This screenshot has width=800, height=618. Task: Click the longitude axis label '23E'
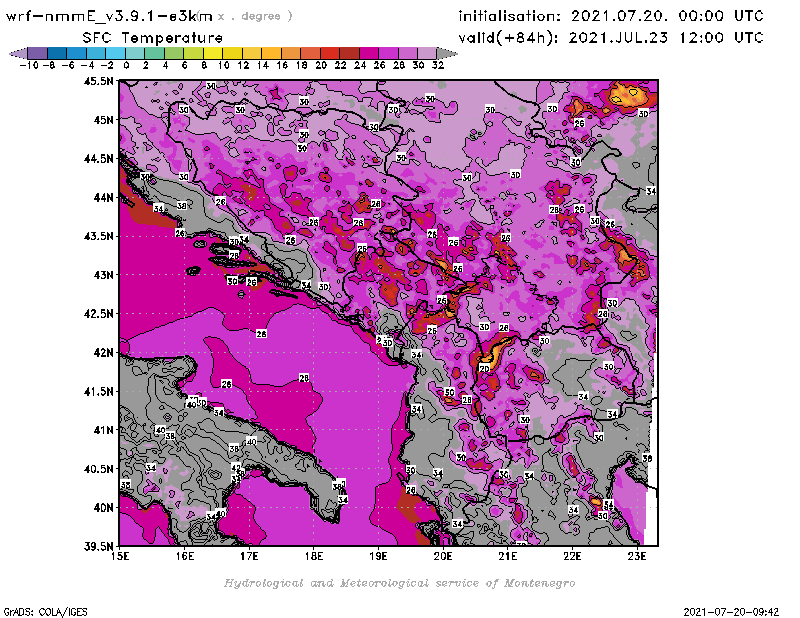tap(637, 556)
